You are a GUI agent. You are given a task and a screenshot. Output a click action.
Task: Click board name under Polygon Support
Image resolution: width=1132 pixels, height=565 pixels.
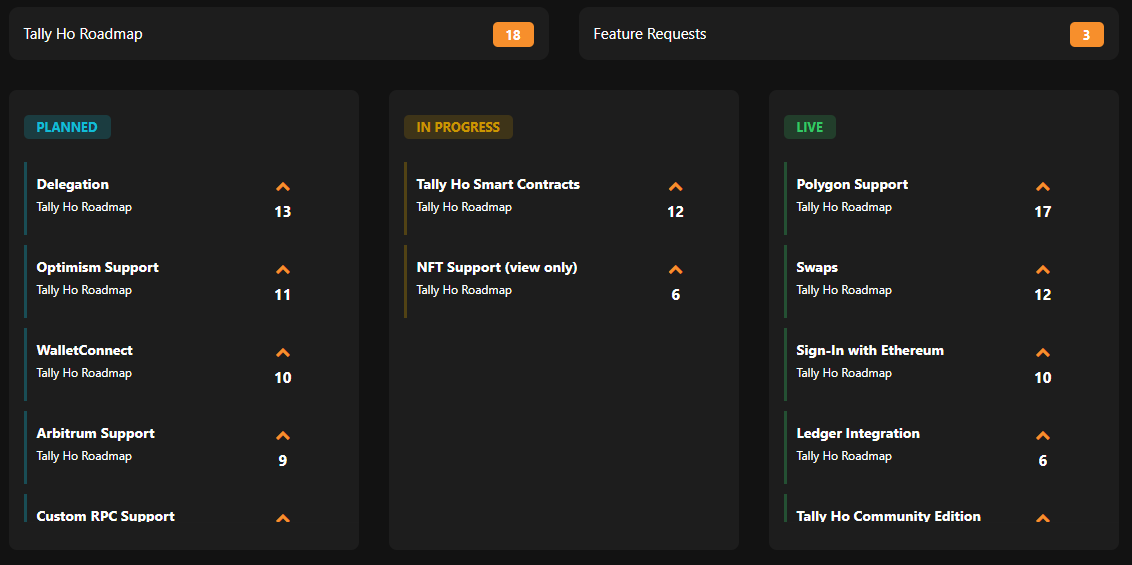(844, 207)
